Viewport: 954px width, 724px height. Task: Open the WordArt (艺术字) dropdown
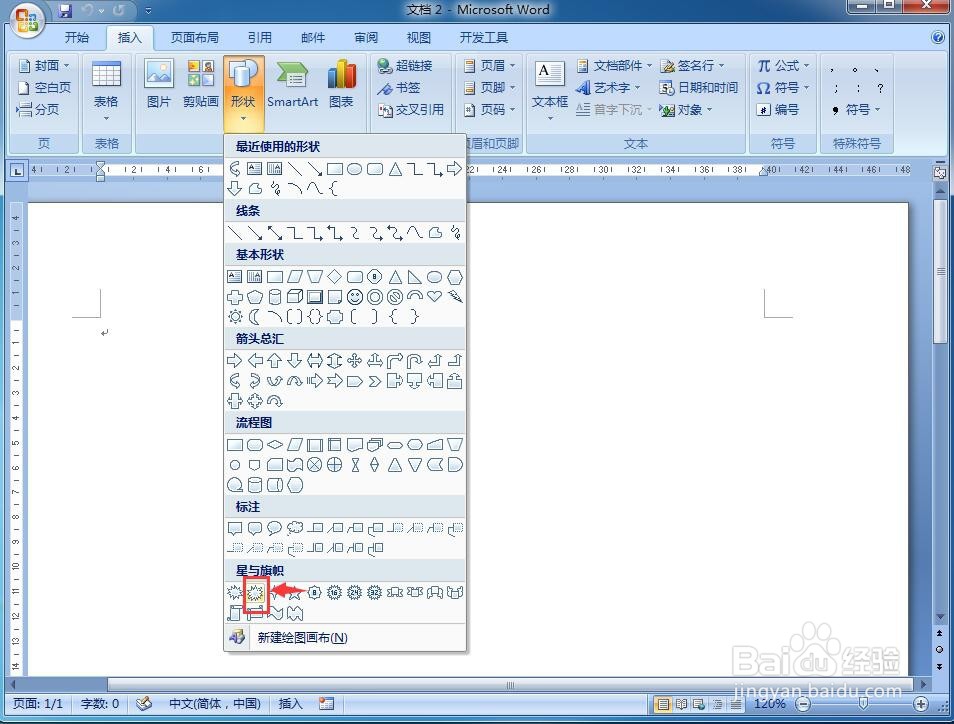608,88
